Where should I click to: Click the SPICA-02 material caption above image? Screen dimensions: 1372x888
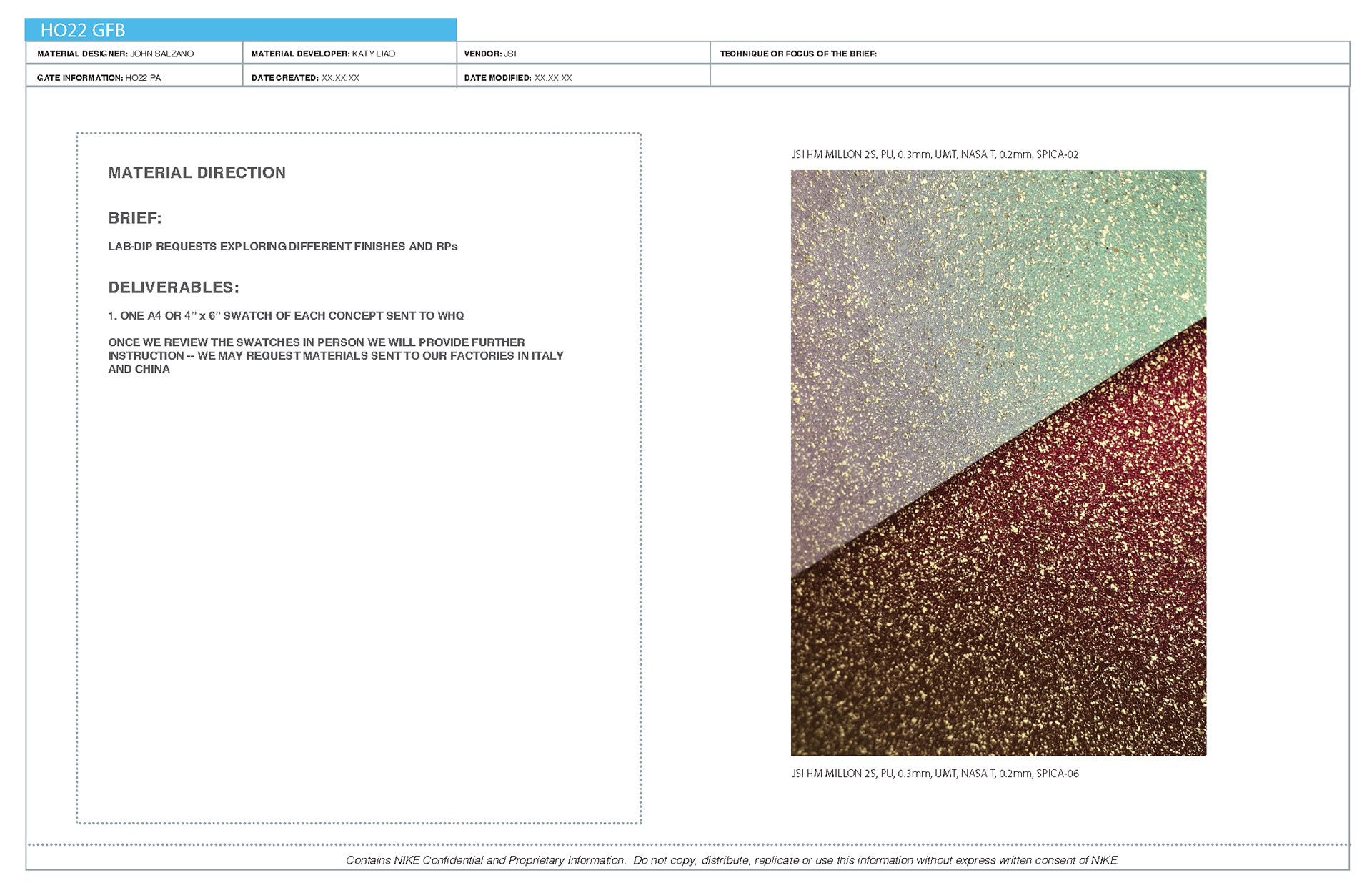[x=935, y=154]
